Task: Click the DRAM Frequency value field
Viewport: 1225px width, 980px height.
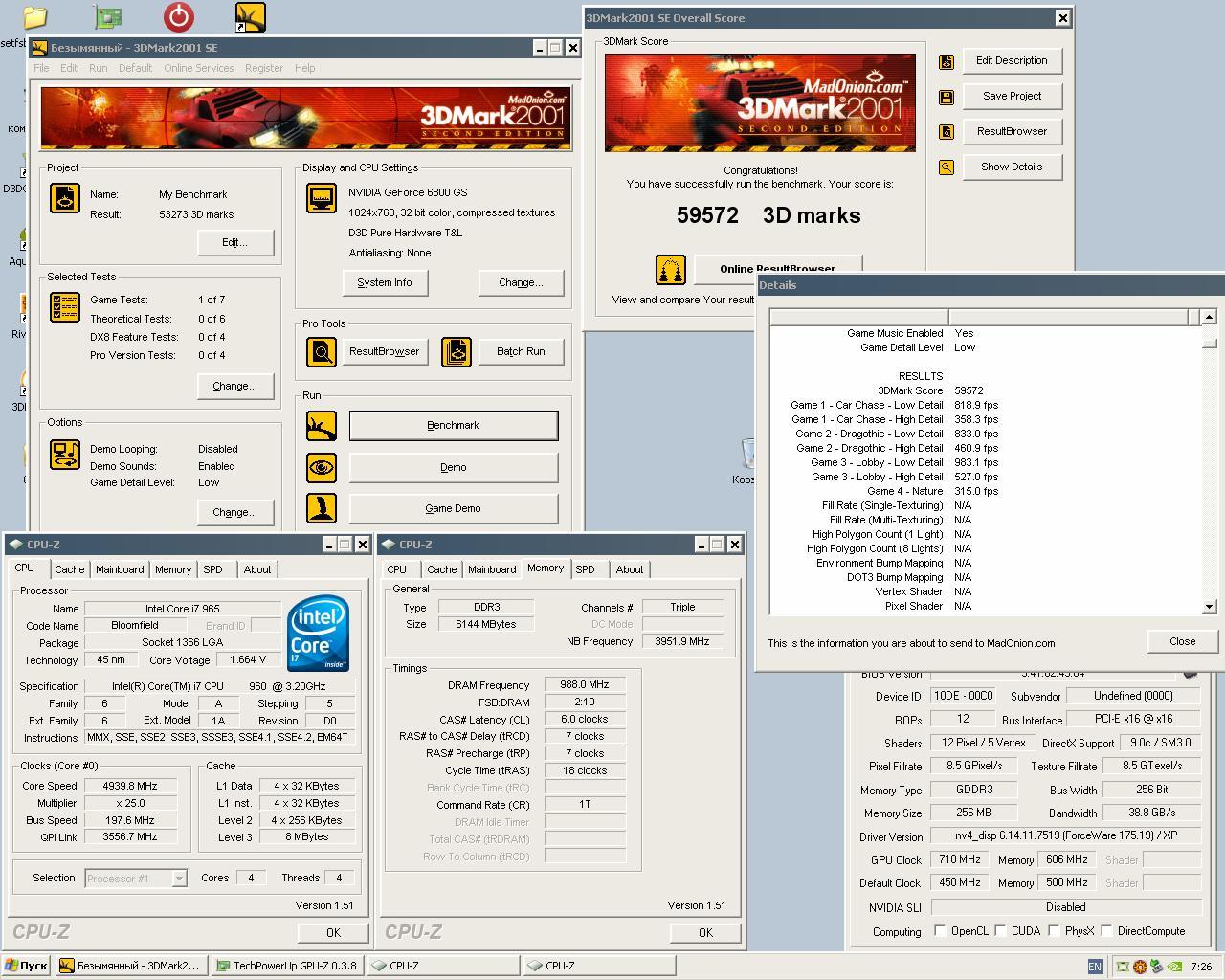Action: pyautogui.click(x=585, y=685)
